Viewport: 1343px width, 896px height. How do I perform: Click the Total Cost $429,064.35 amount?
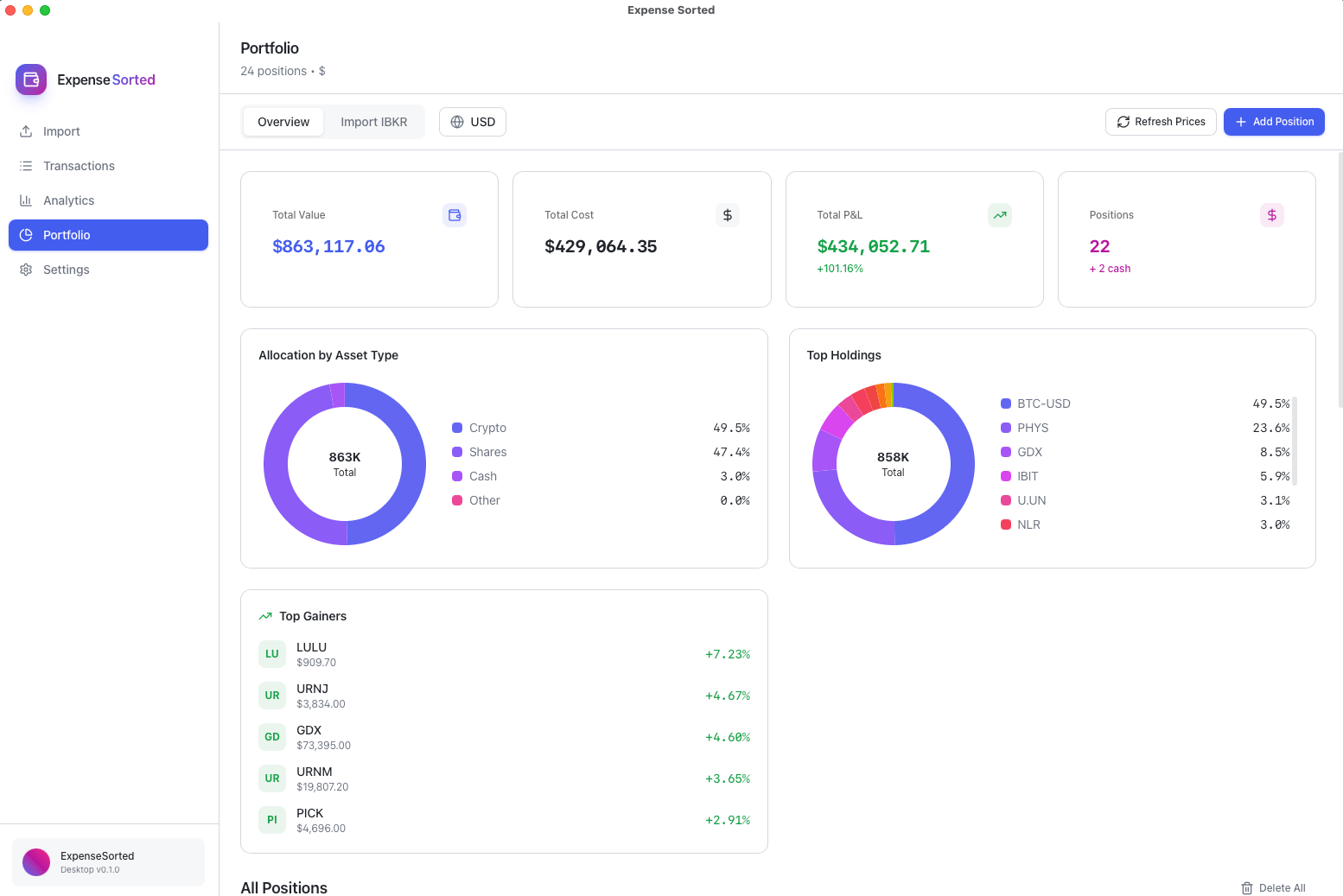point(601,246)
